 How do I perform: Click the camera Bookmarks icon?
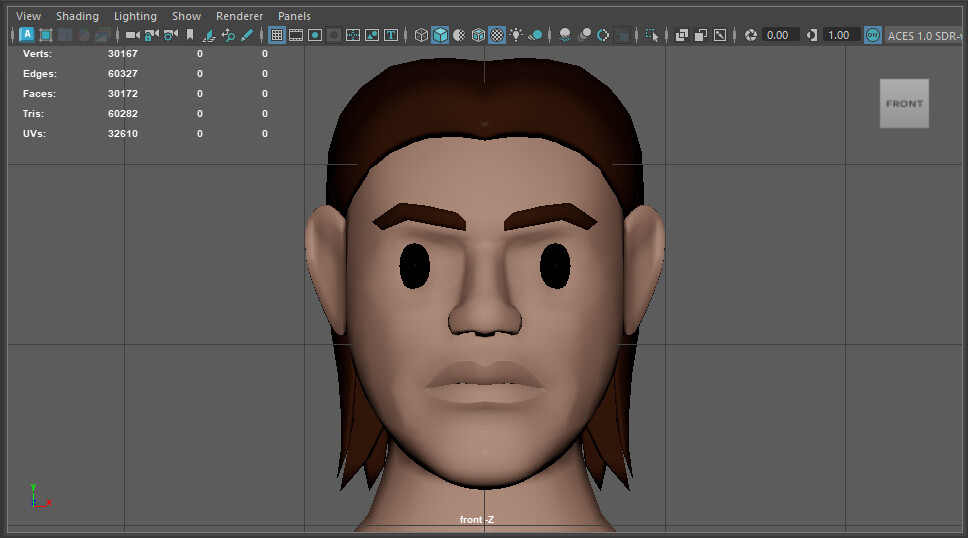tap(190, 35)
